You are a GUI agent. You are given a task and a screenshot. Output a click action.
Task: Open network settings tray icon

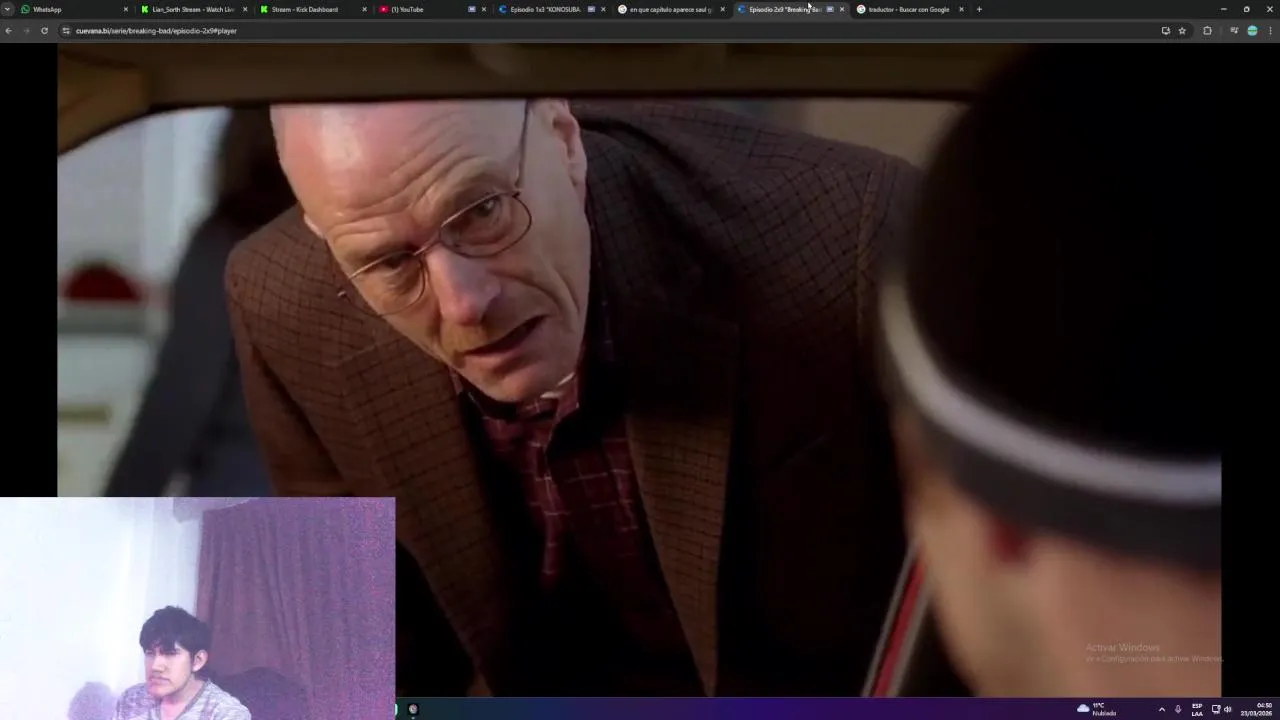1216,709
